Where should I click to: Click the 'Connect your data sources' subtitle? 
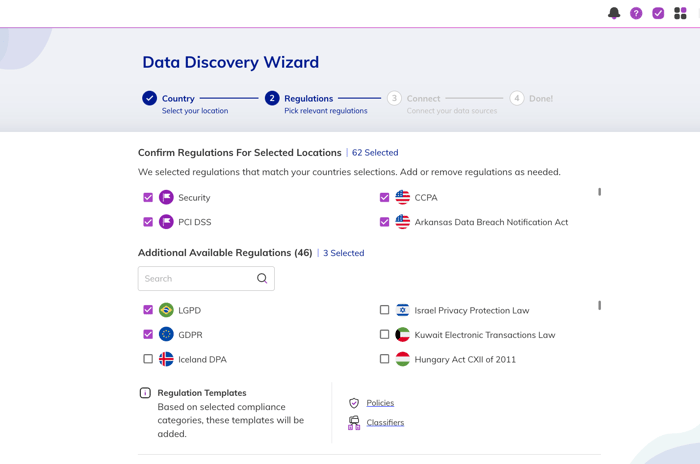pyautogui.click(x=451, y=111)
